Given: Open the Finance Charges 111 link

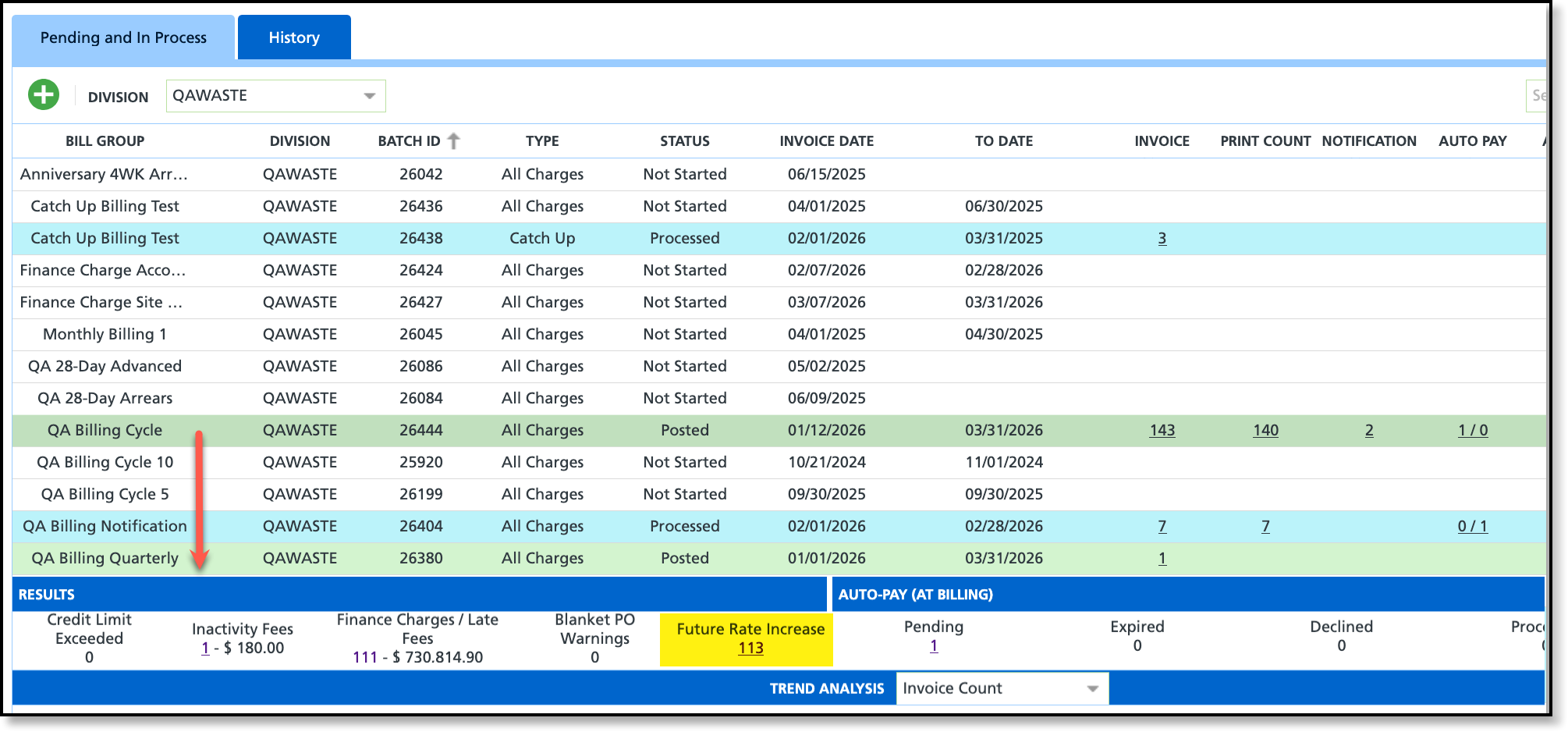Looking at the screenshot, I should click(x=365, y=658).
